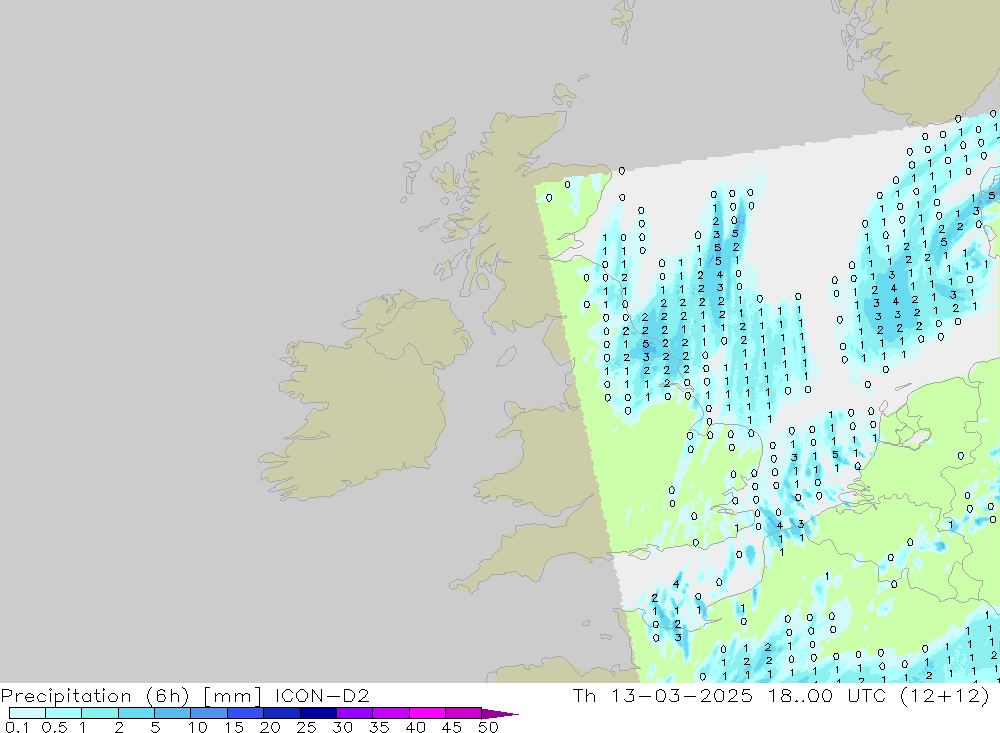Click the date '13-03-2025' in the footer

tap(682, 695)
